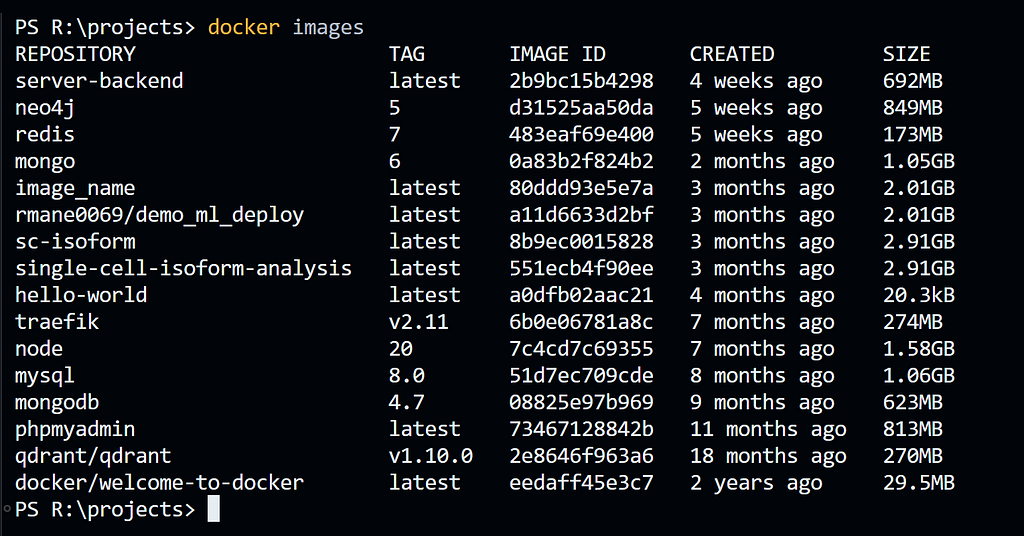The width and height of the screenshot is (1024, 536).
Task: Click the typed 'docker' command word
Action: point(244,27)
